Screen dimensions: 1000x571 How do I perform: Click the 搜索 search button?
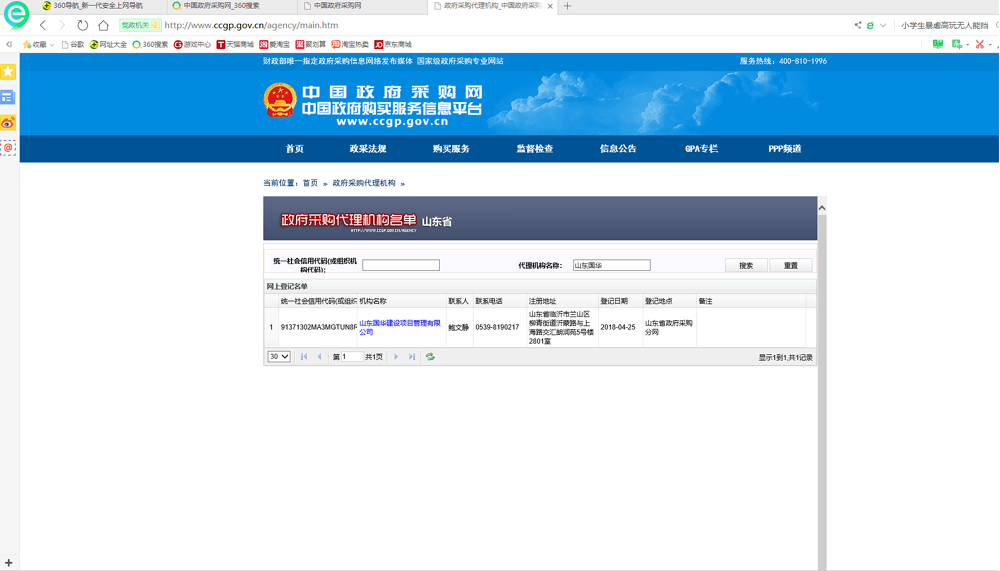[746, 265]
